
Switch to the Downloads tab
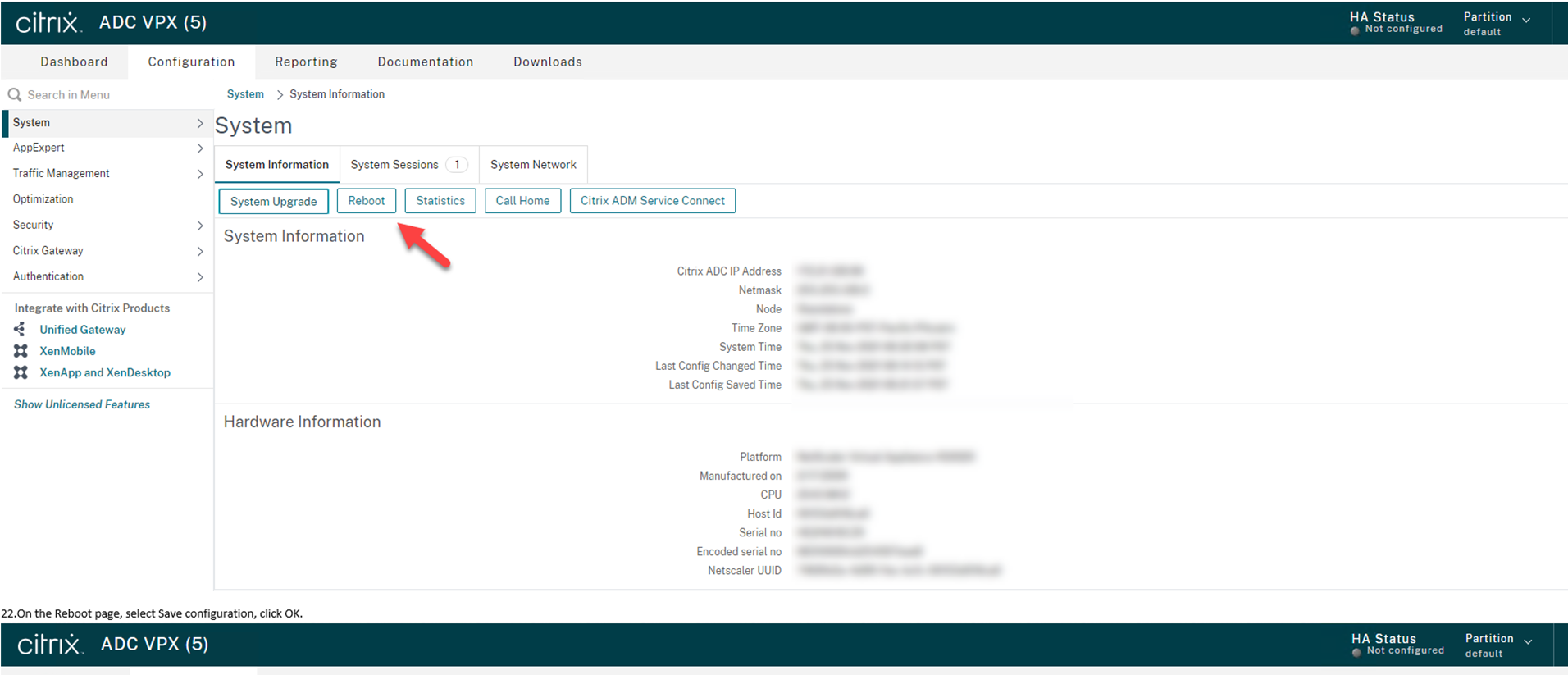547,62
